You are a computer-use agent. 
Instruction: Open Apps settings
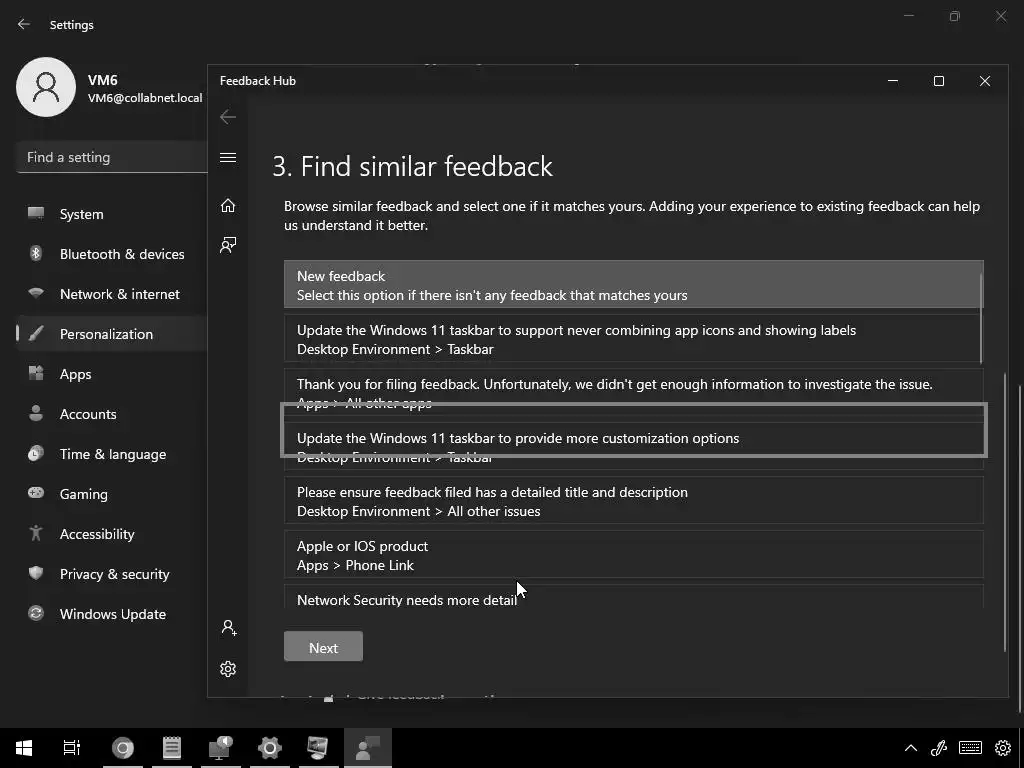pos(112,374)
